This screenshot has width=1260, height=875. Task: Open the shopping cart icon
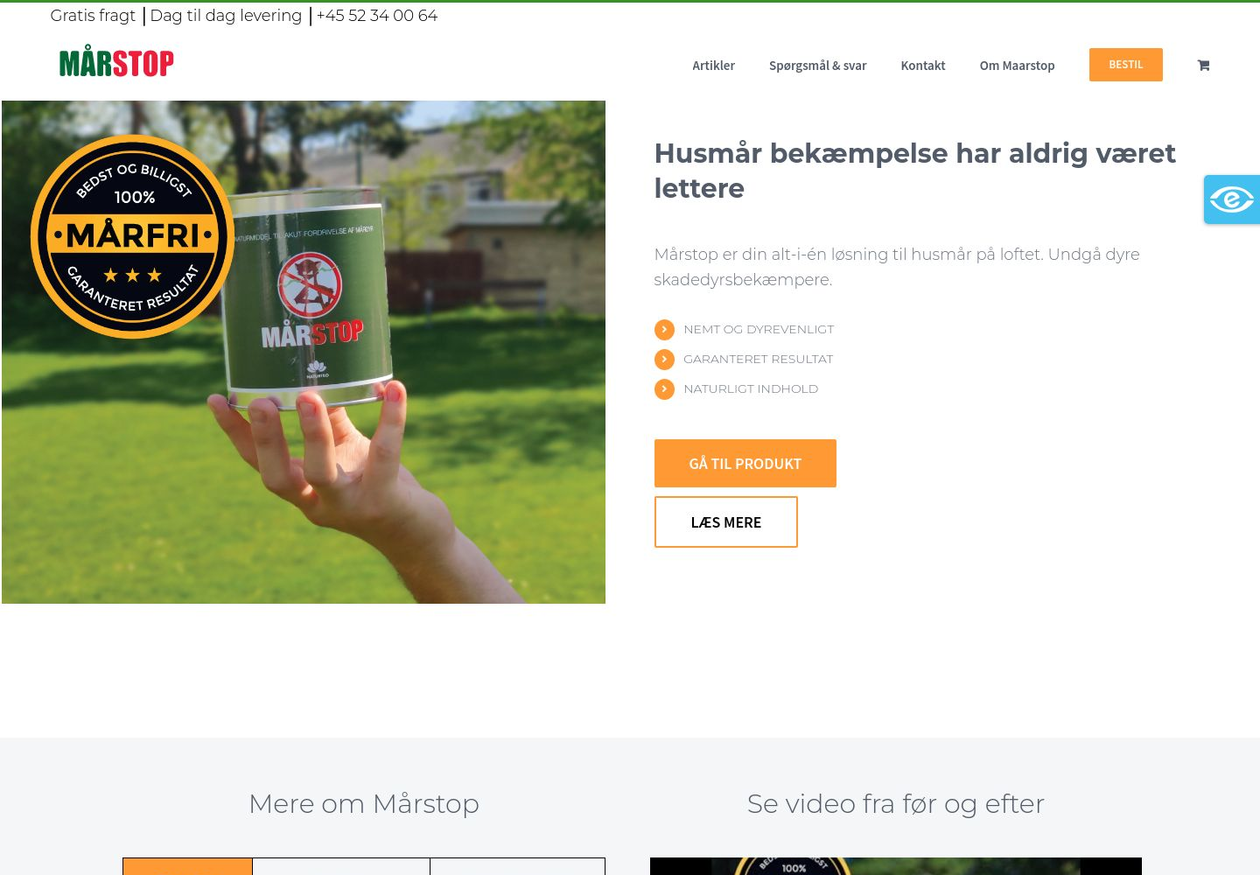coord(1203,65)
